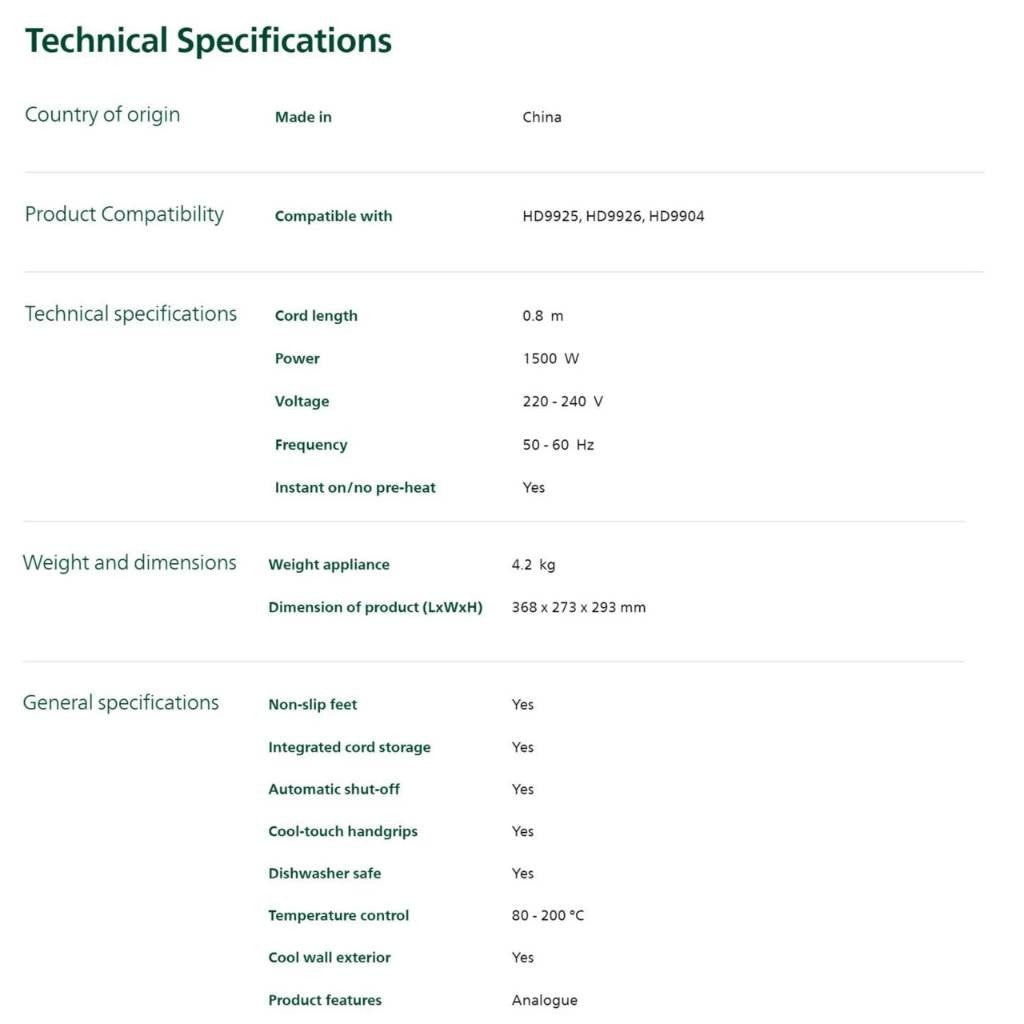Select the 50 - 60 Hz frequency value

[558, 445]
